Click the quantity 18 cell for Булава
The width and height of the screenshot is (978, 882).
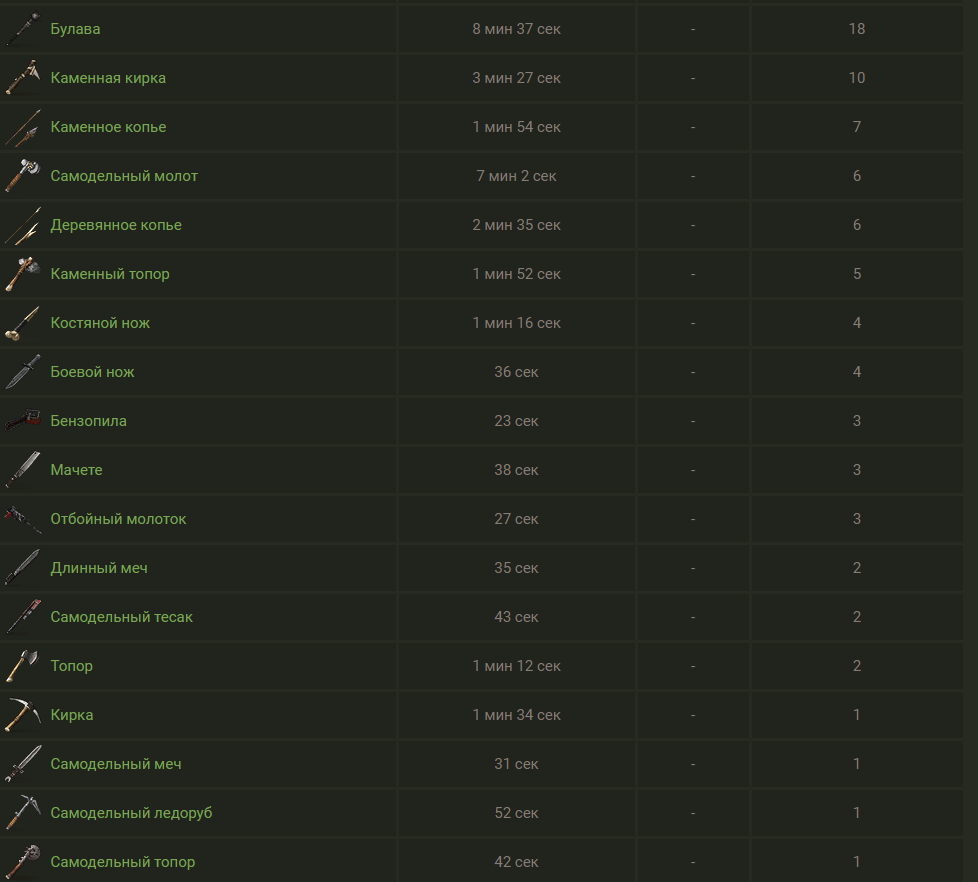click(857, 29)
